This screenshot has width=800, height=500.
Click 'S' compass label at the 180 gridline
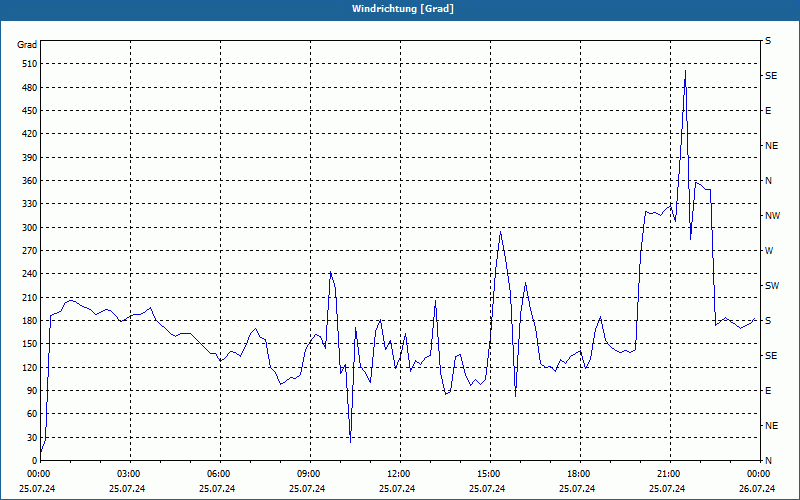[x=768, y=321]
